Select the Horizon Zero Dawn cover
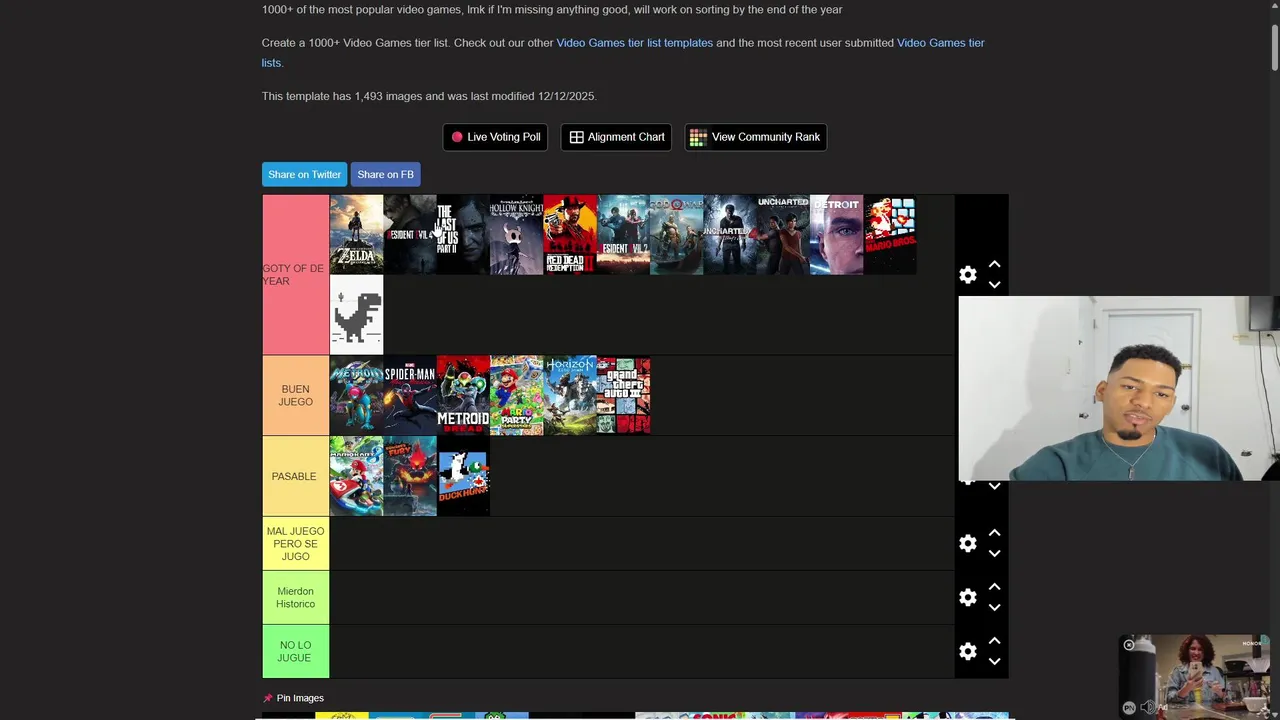The width and height of the screenshot is (1280, 720). (x=570, y=395)
